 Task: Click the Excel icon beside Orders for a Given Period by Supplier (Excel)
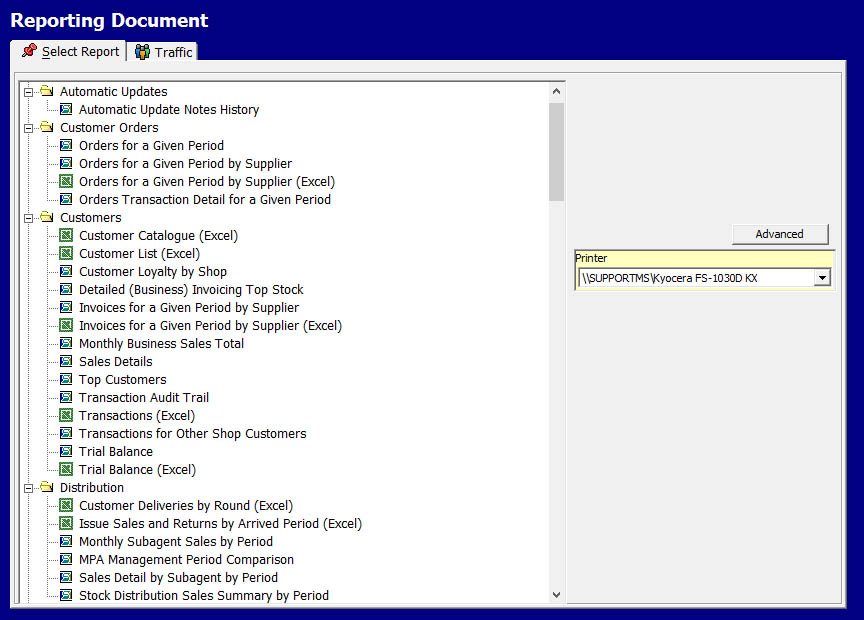click(66, 181)
